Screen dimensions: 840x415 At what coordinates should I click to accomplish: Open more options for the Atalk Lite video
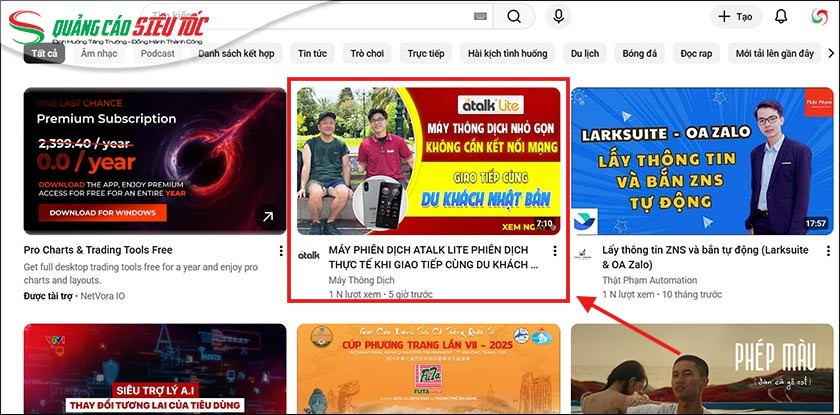coord(555,251)
